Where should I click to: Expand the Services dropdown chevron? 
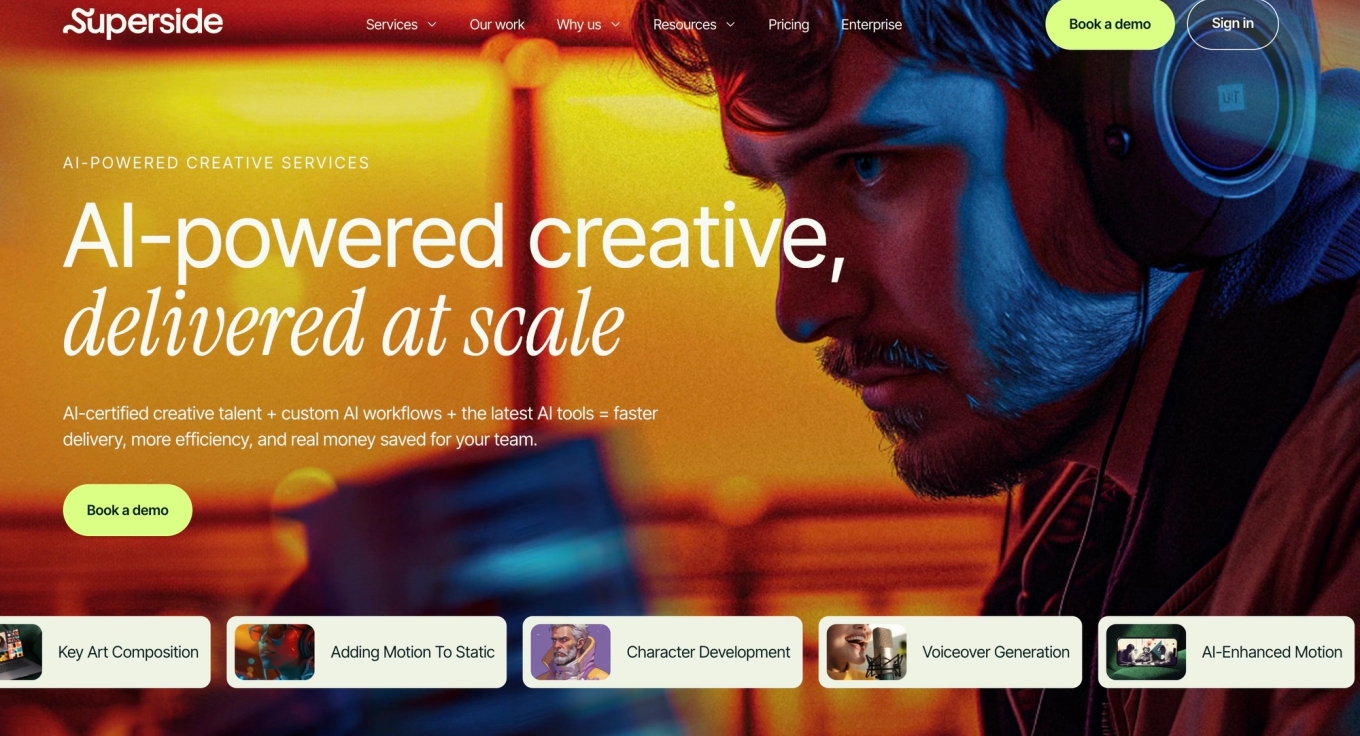tap(432, 25)
